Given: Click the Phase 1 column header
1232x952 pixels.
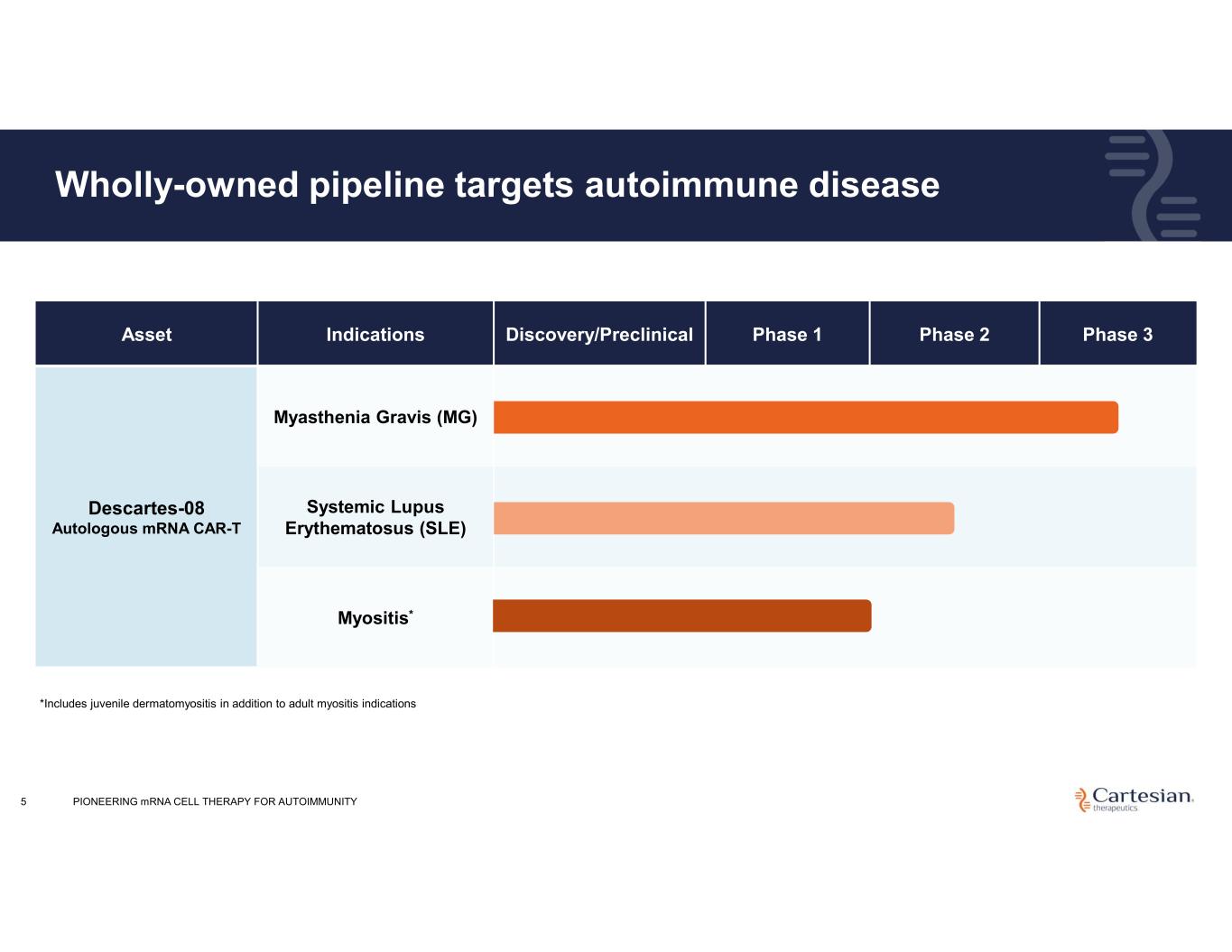Looking at the screenshot, I should (x=787, y=335).
